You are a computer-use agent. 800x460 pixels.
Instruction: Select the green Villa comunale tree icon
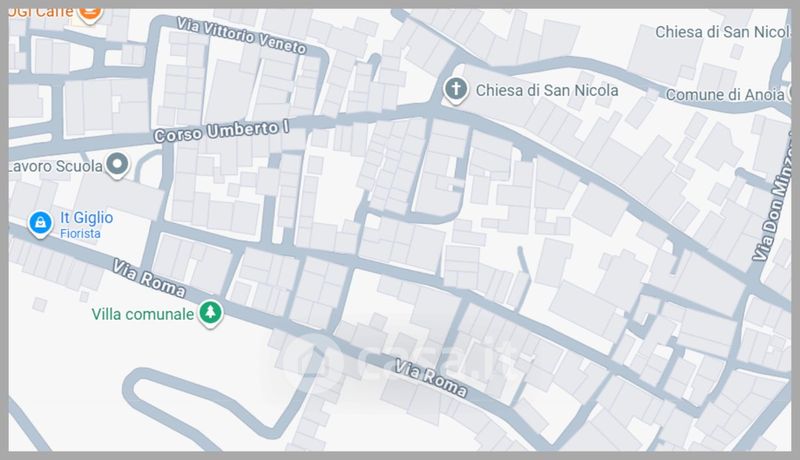point(210,314)
